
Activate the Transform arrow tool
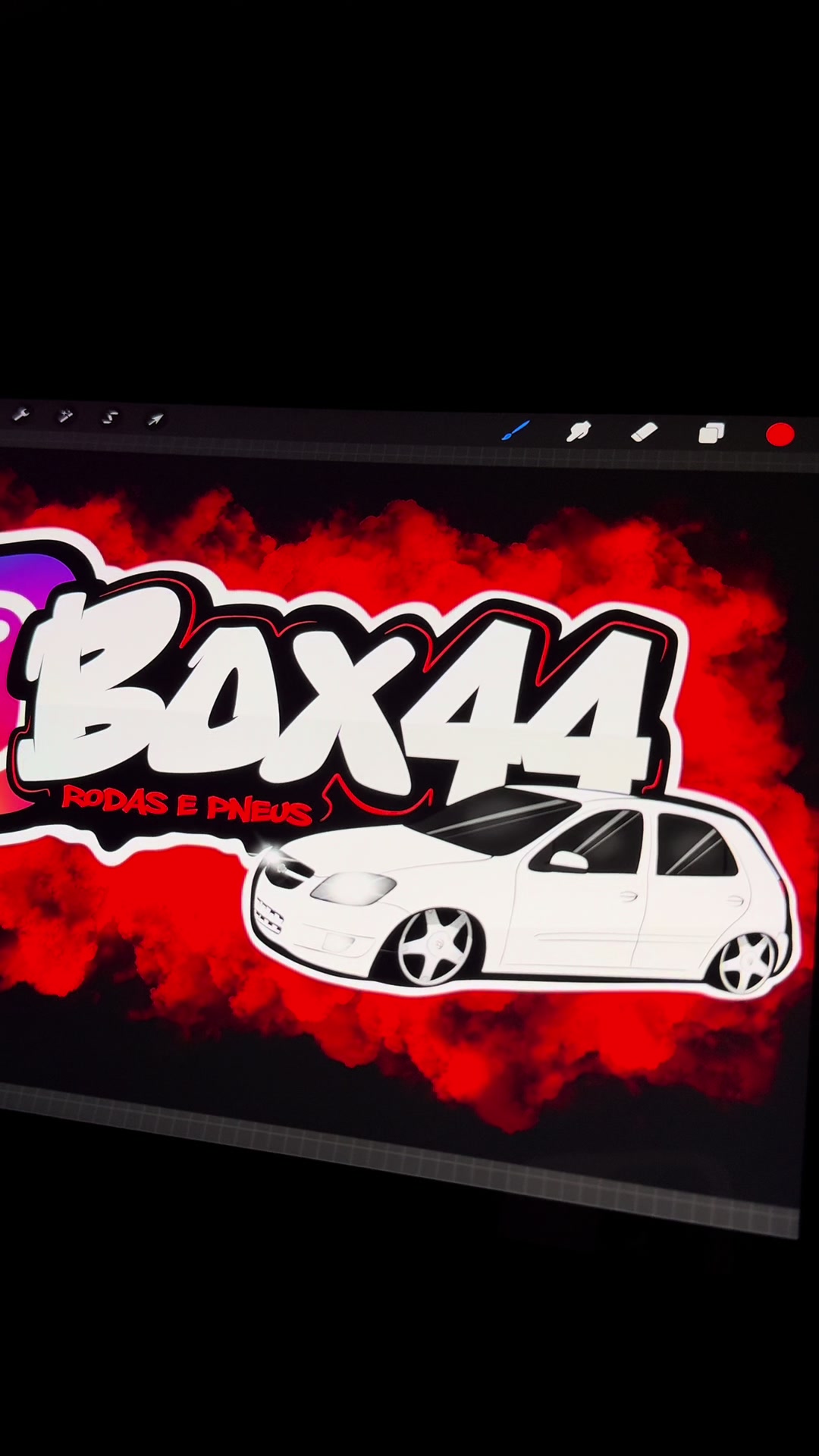155,419
